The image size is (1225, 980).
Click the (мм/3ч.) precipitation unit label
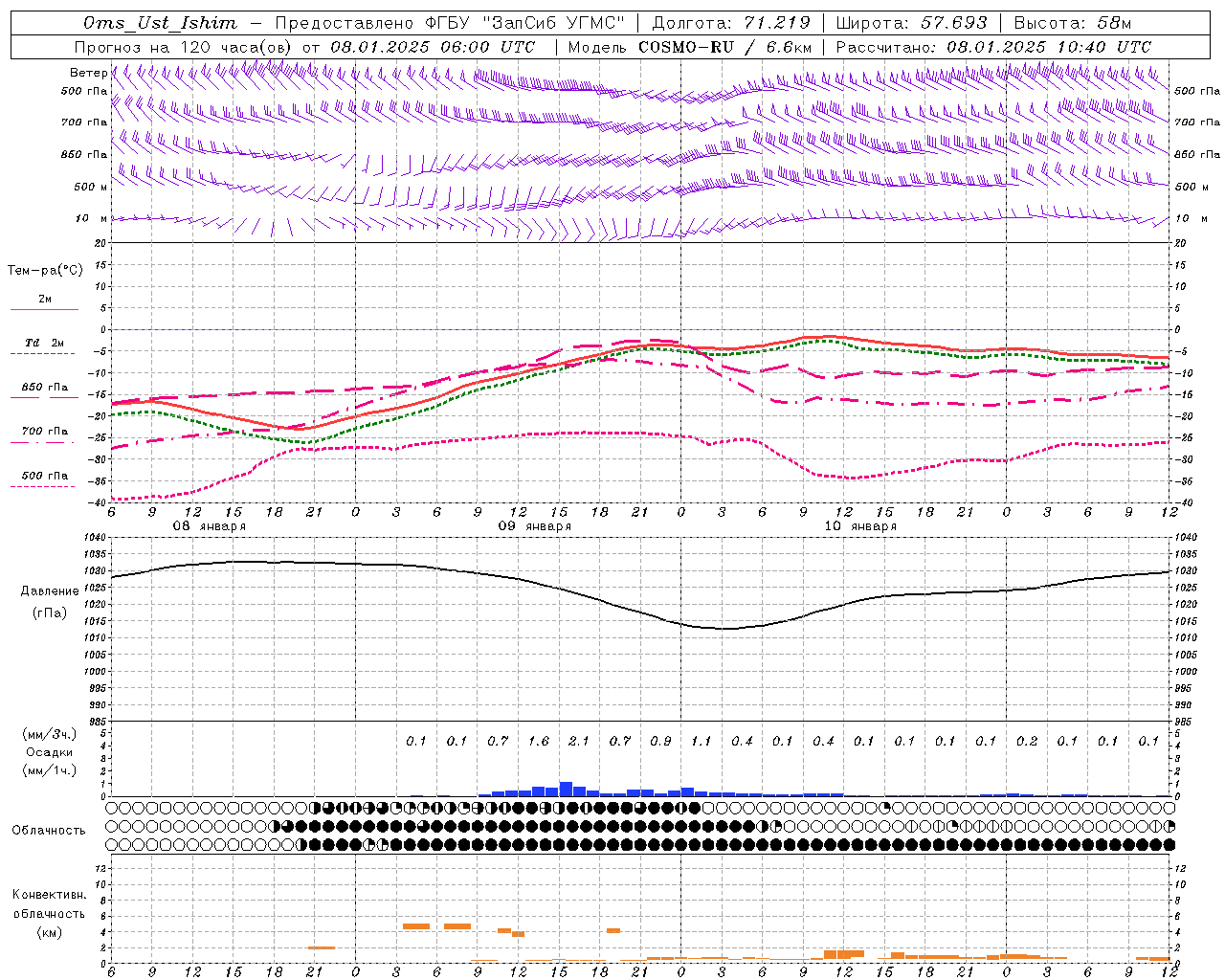[x=49, y=734]
